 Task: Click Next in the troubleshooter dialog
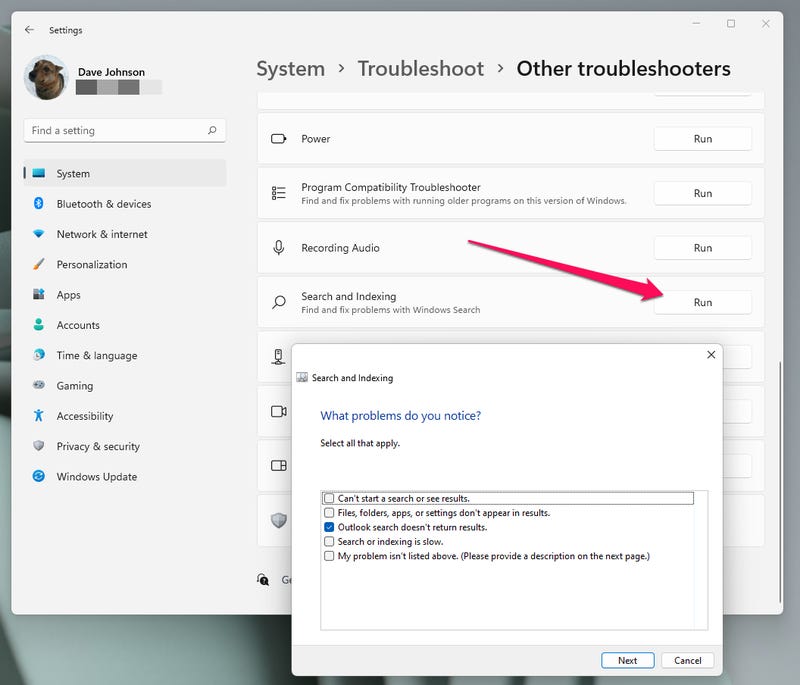pyautogui.click(x=628, y=660)
